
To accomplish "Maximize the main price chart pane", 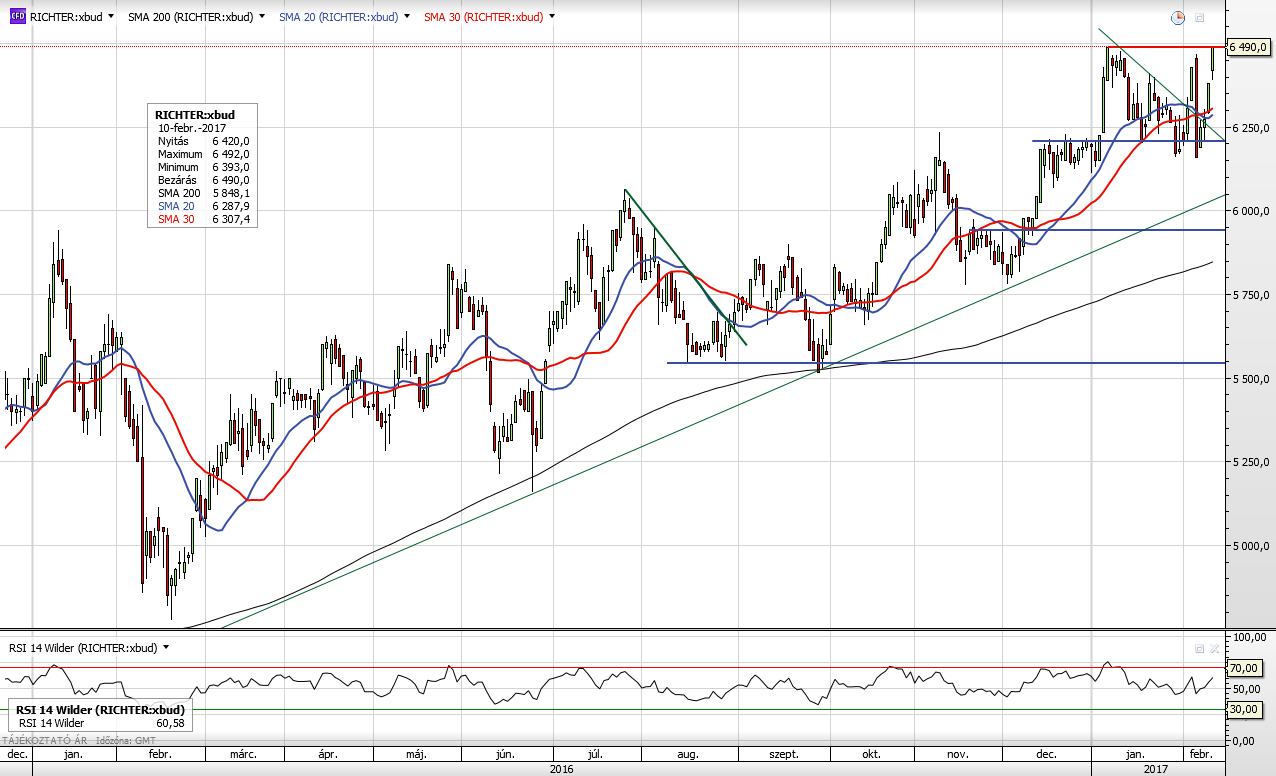I will tap(1200, 18).
